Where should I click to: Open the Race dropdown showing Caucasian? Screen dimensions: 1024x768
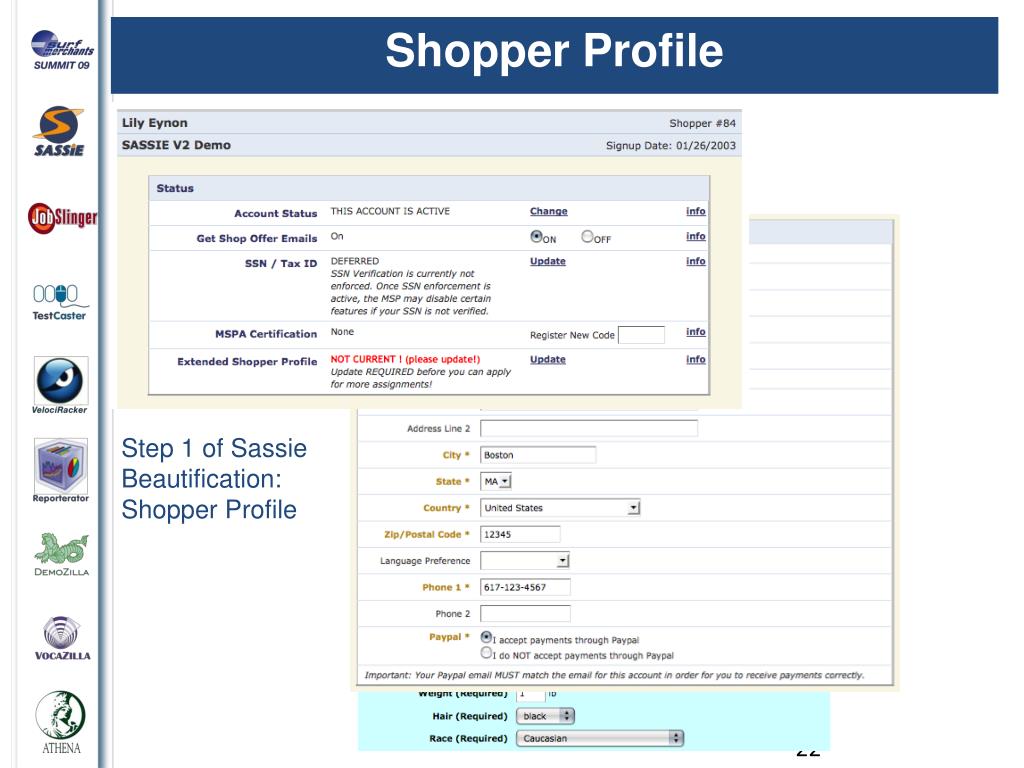coord(599,738)
